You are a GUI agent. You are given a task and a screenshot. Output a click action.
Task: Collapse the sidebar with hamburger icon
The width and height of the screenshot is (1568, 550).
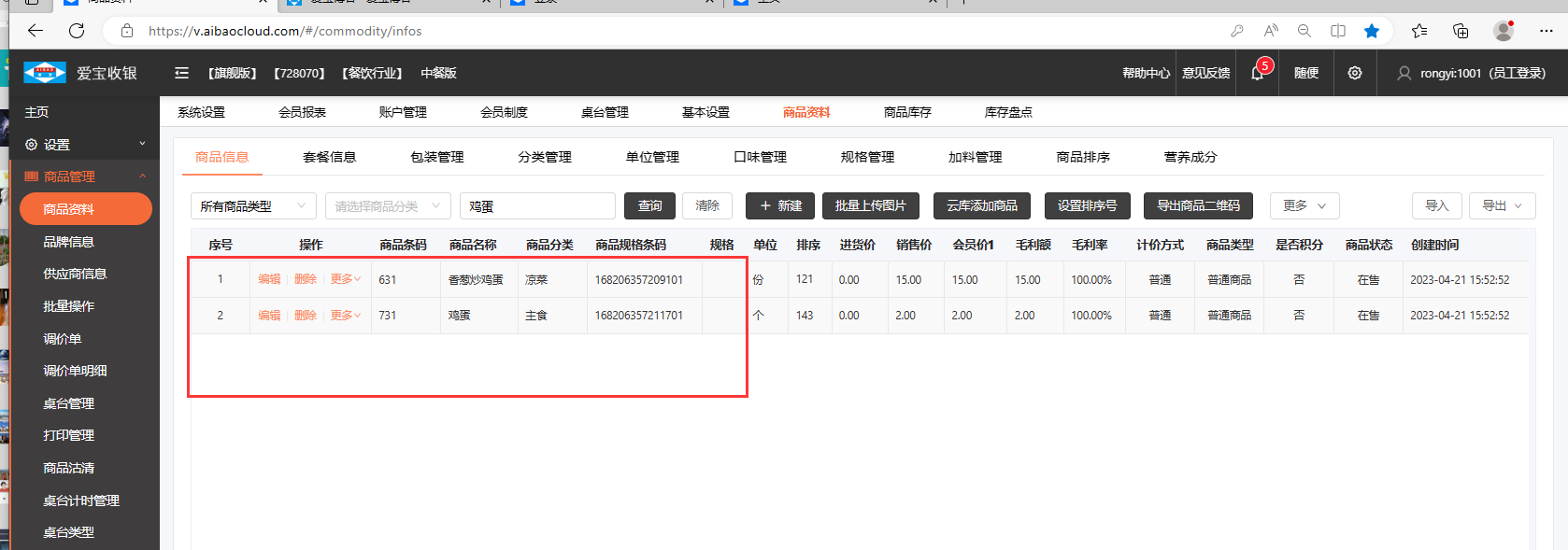click(x=182, y=73)
